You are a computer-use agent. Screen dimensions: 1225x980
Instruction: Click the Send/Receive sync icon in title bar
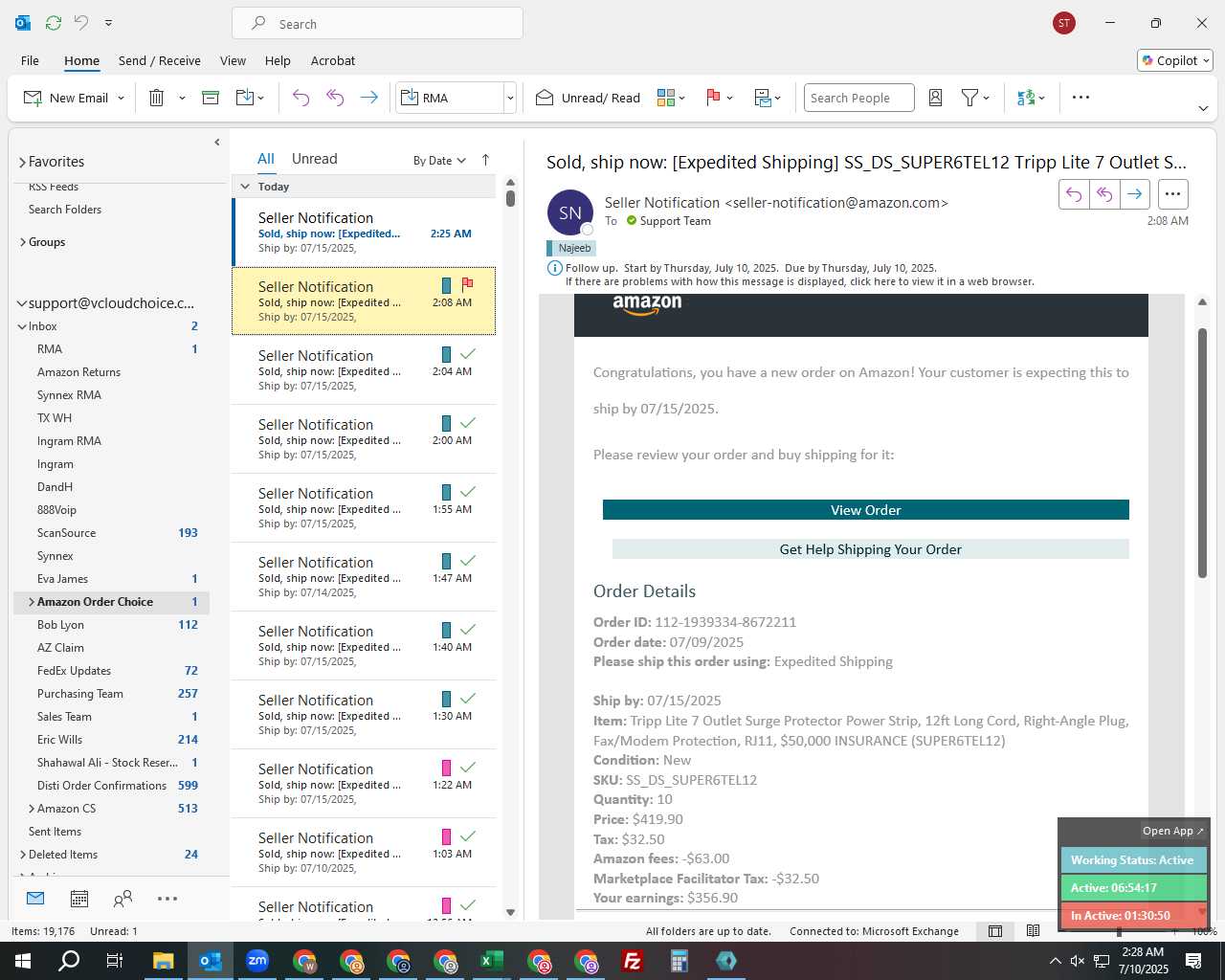click(x=54, y=22)
